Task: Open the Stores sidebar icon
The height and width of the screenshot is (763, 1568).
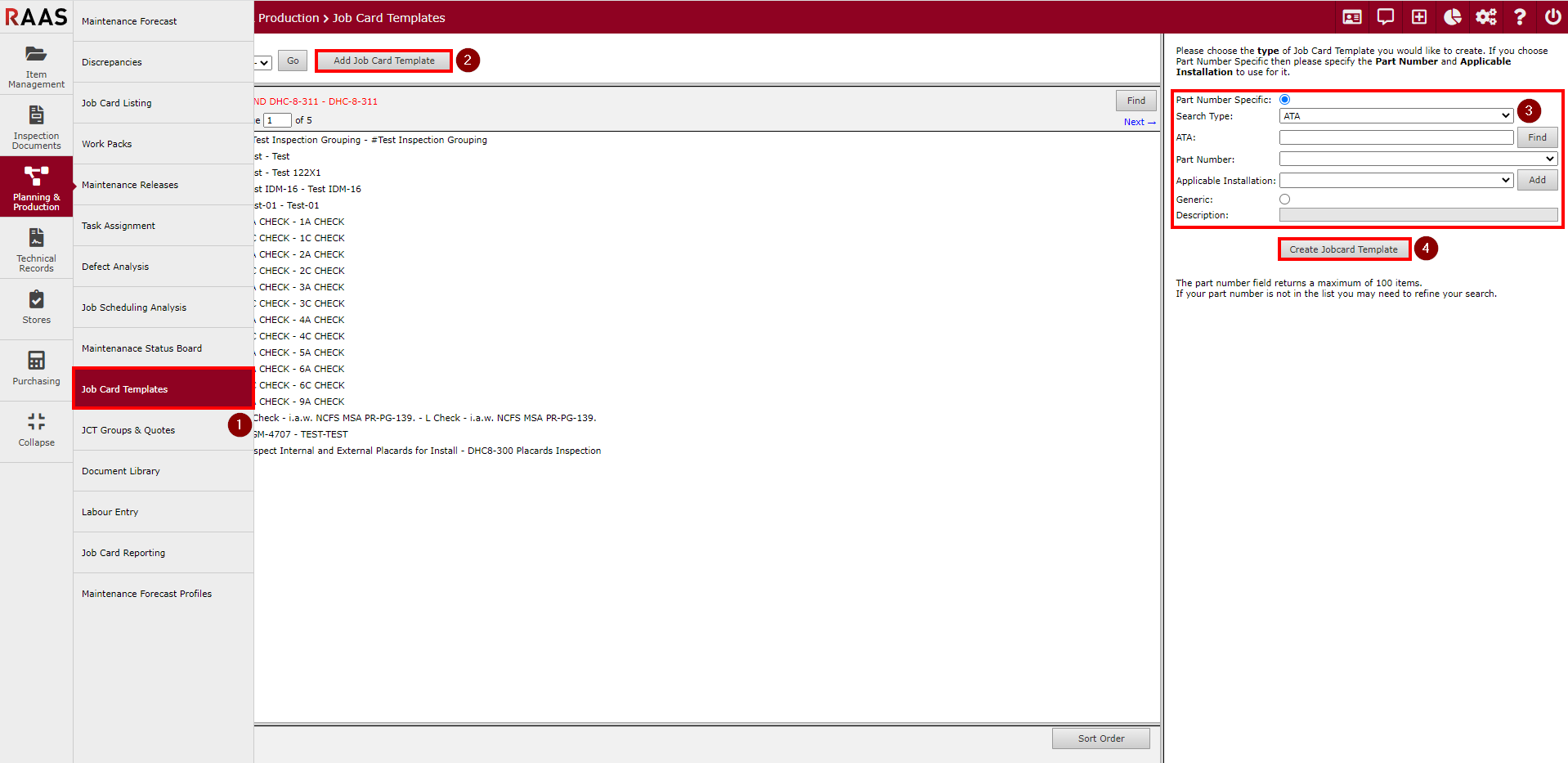Action: point(36,307)
